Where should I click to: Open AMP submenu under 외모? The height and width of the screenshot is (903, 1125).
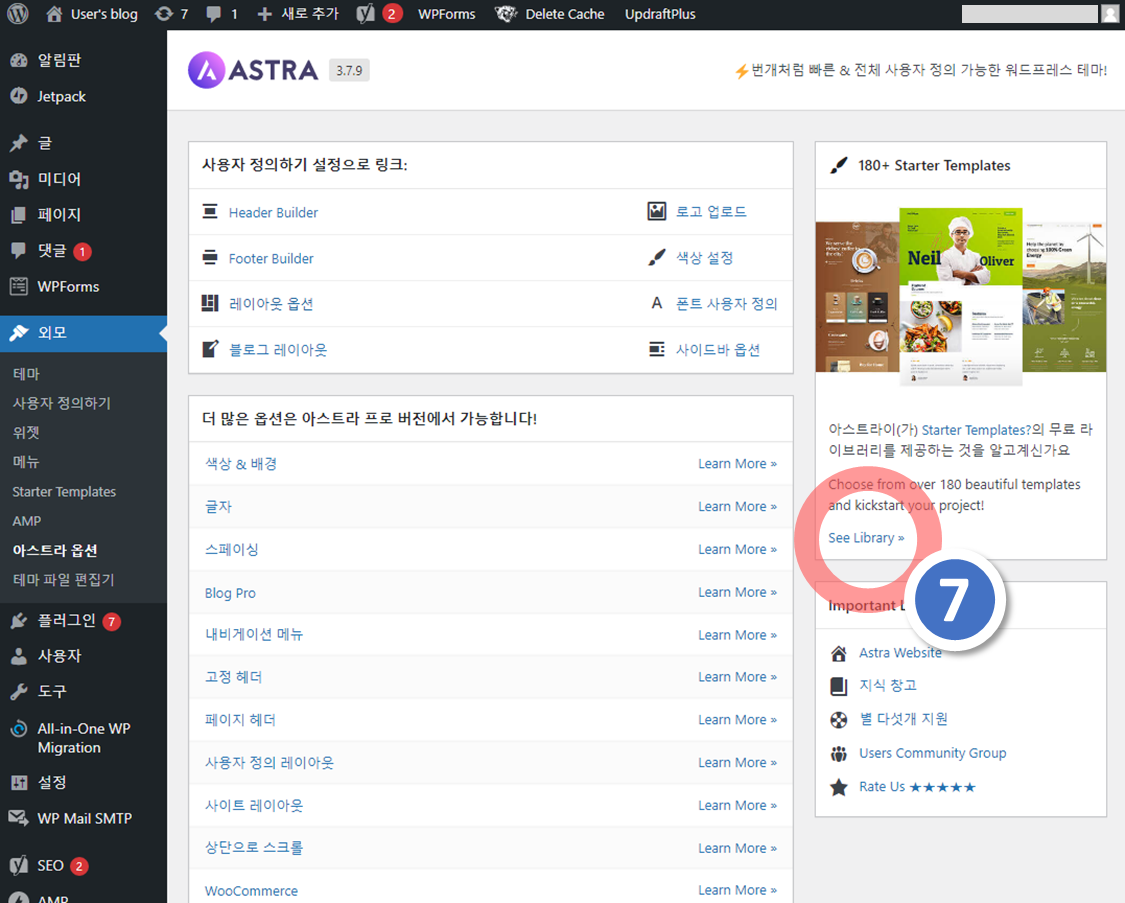click(x=27, y=521)
